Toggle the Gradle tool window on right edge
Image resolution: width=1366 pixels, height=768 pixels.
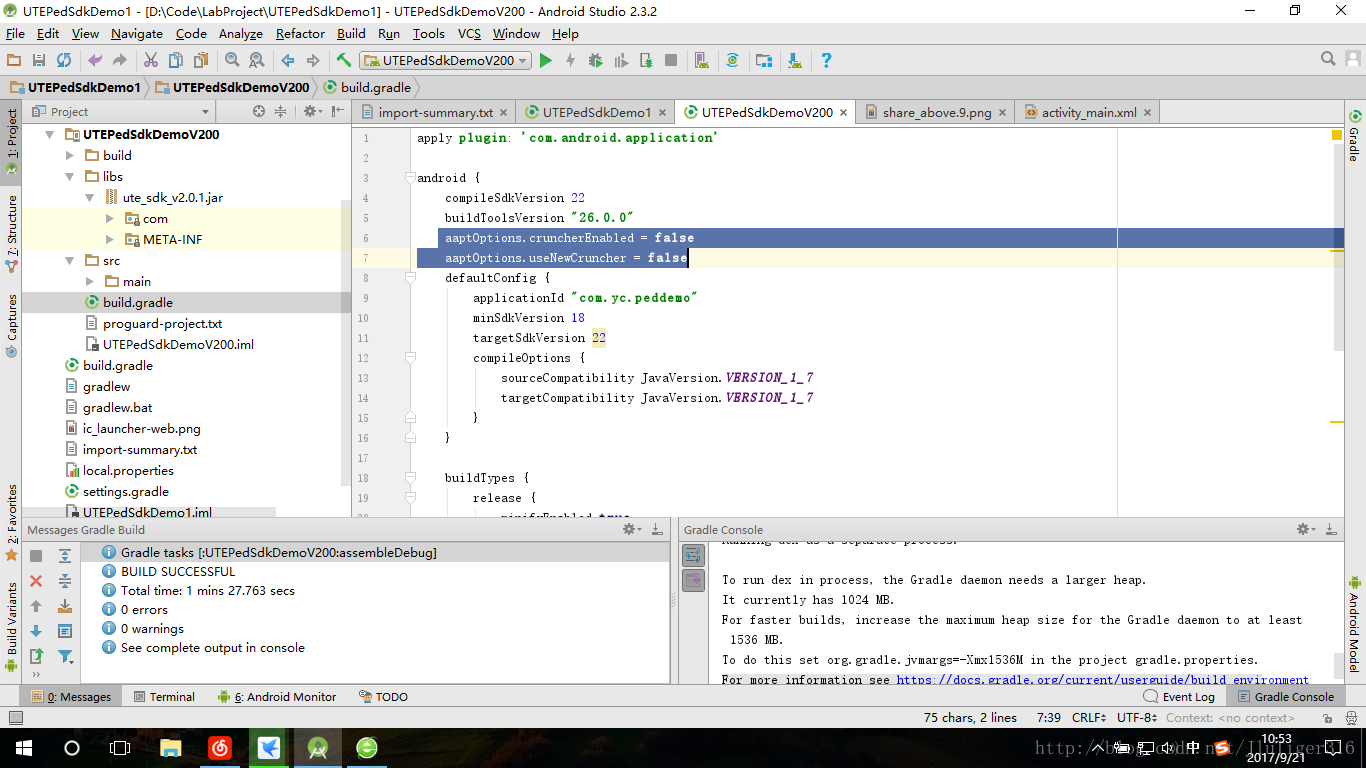point(1354,136)
